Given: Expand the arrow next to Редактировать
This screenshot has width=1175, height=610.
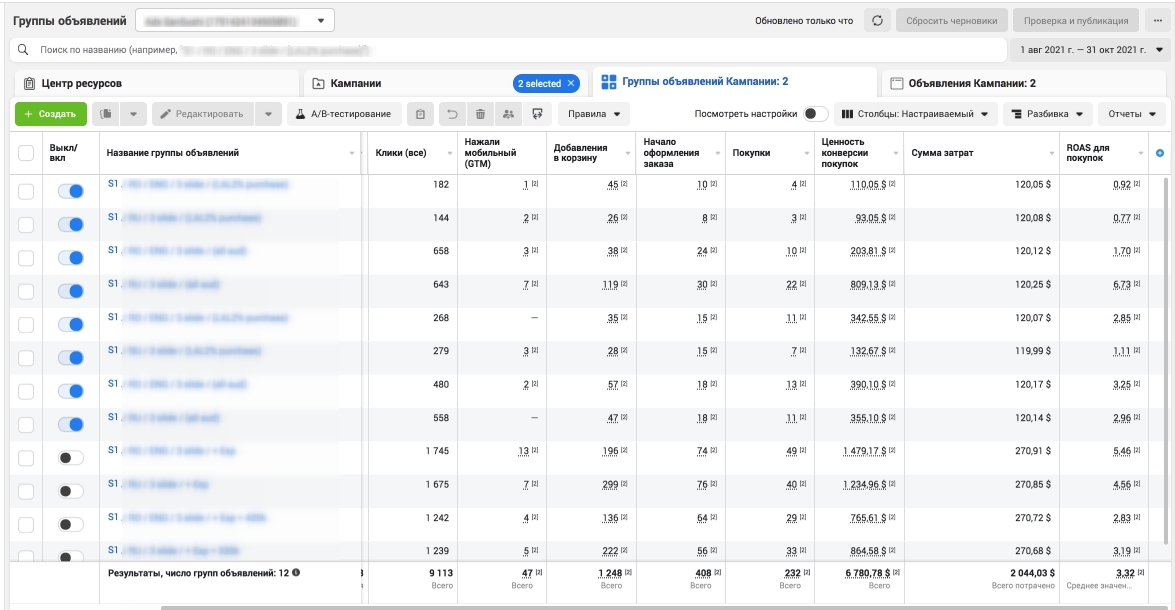Looking at the screenshot, I should point(268,114).
